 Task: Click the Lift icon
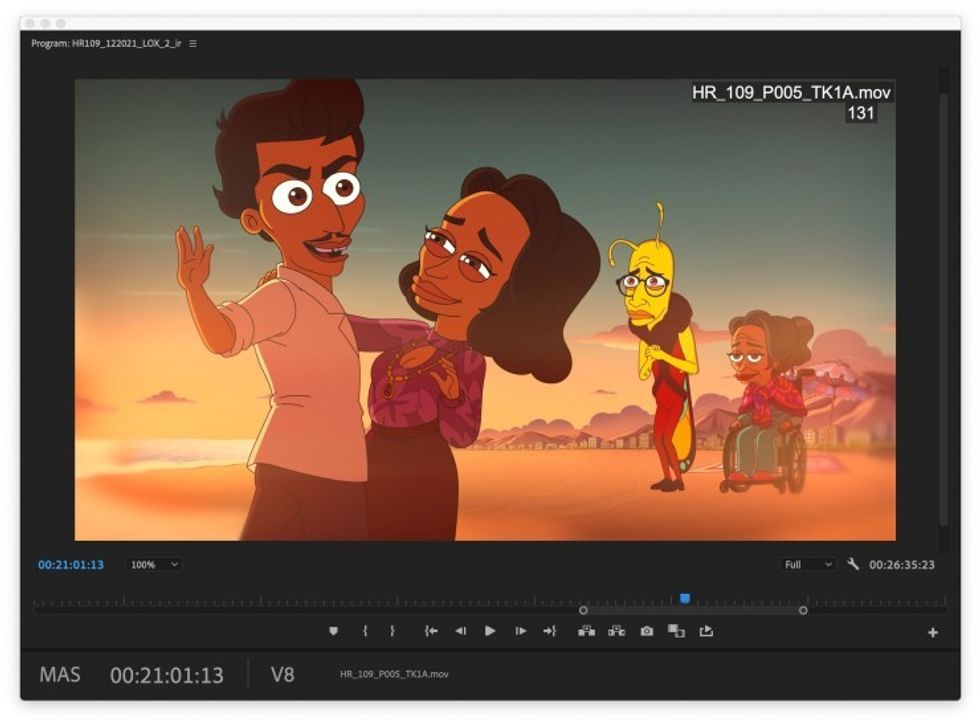pyautogui.click(x=586, y=631)
